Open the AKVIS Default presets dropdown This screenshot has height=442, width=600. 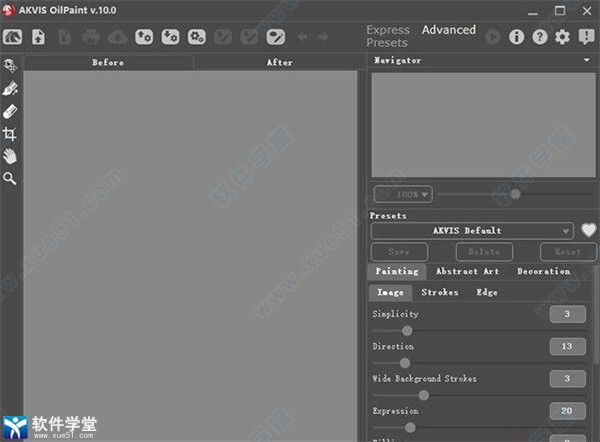tap(472, 231)
